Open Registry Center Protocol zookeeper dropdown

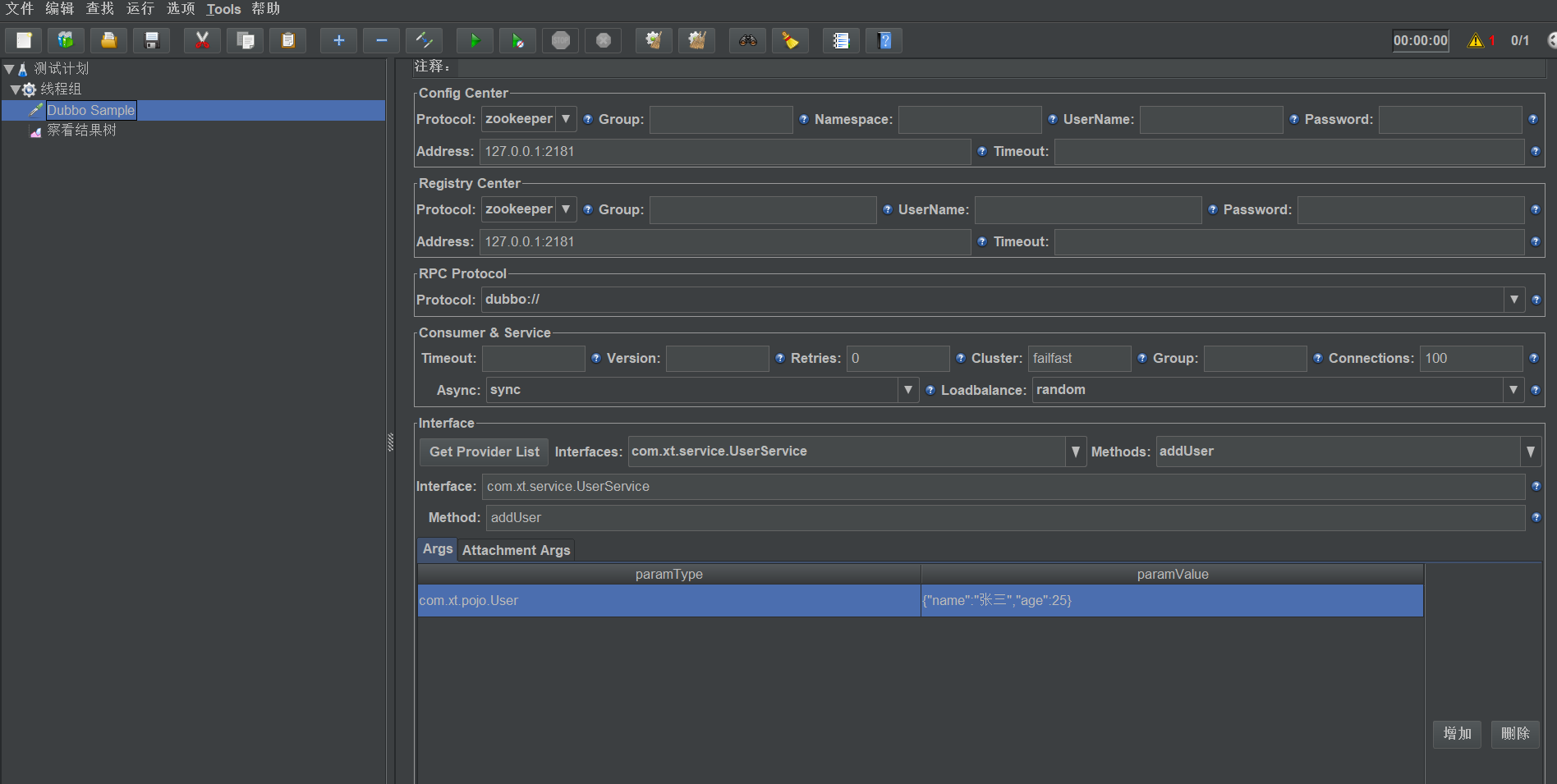[529, 209]
